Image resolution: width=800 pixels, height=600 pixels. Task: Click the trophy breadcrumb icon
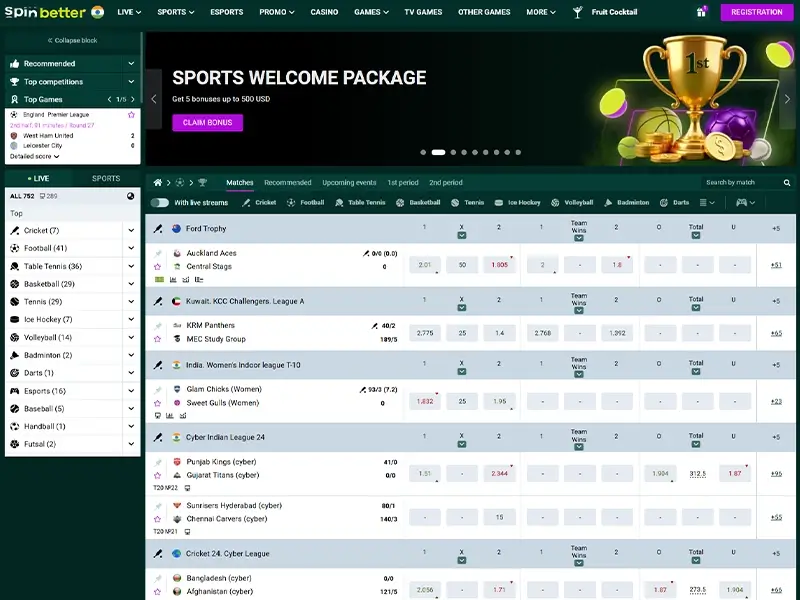(x=203, y=183)
